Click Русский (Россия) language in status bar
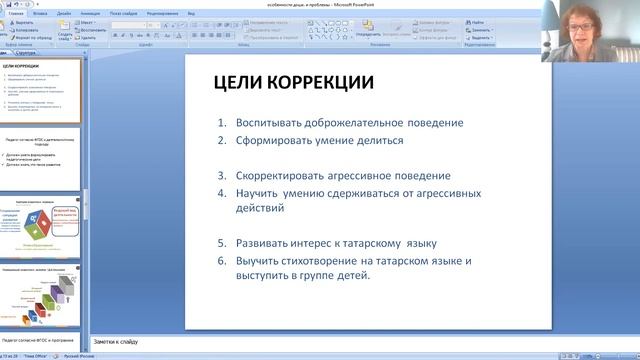Viewport: 640px width, 360px height. 79,356
